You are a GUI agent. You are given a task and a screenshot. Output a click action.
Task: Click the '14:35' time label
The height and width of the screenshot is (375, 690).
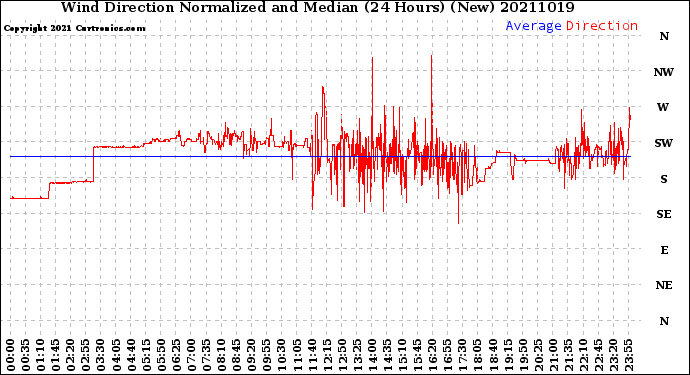[x=387, y=355]
